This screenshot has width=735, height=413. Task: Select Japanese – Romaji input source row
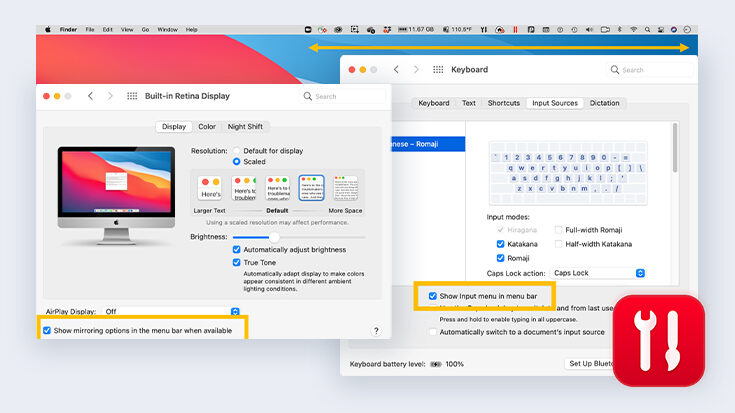428,144
